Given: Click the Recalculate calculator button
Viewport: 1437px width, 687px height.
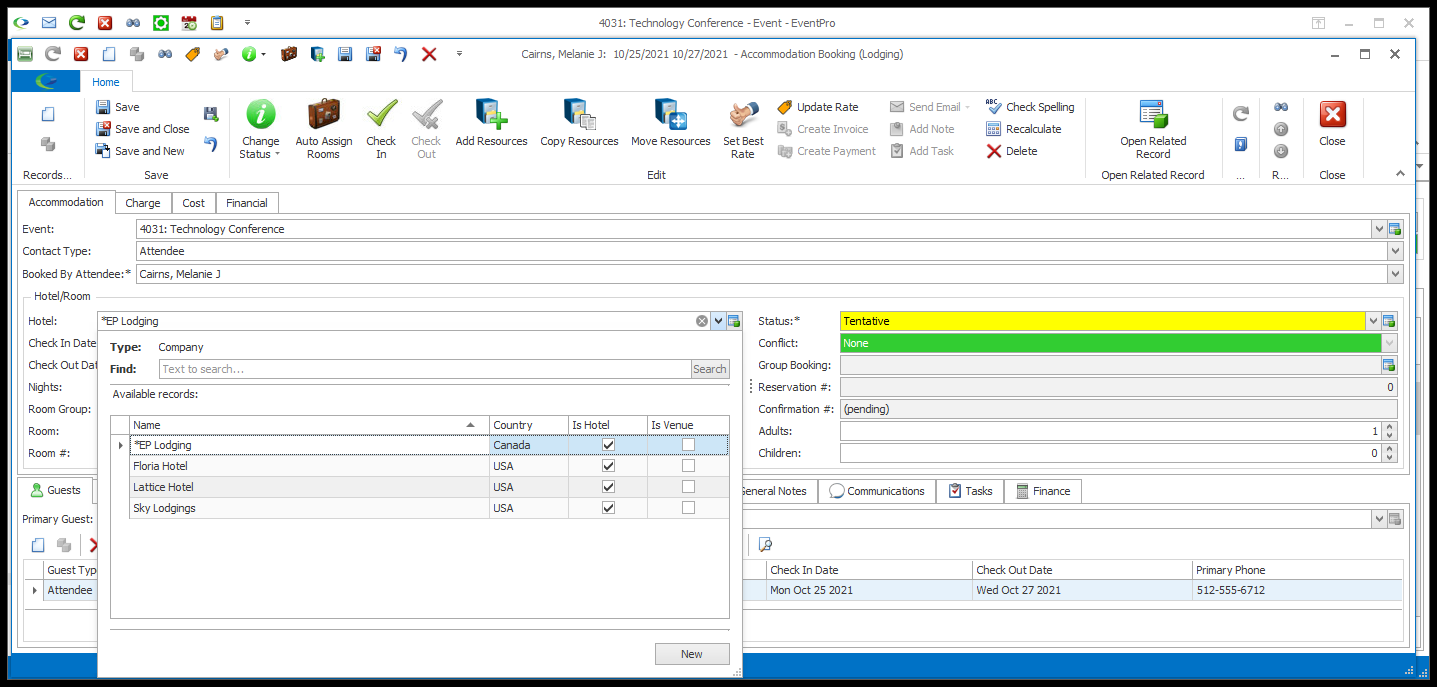Looking at the screenshot, I should pos(1024,129).
